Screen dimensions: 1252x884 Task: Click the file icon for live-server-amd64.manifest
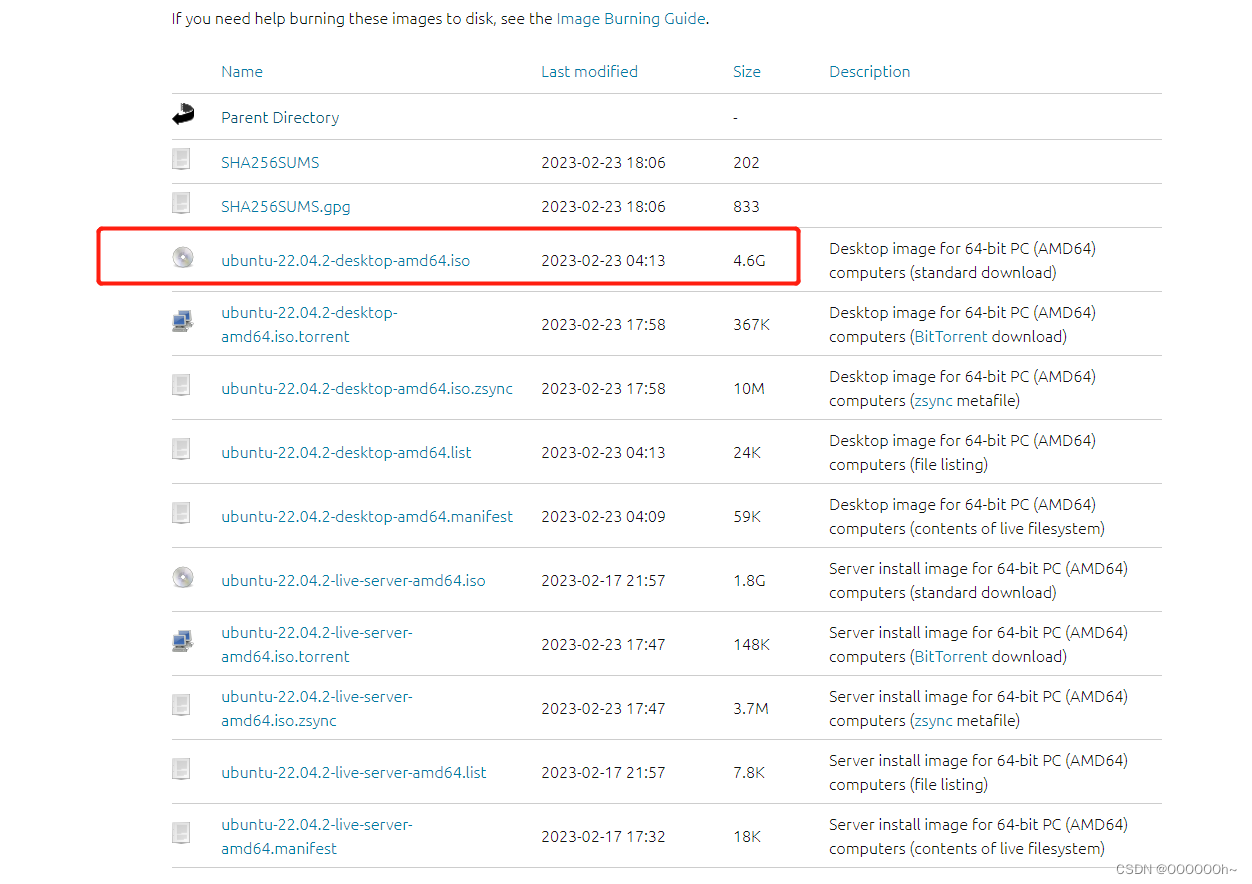click(x=181, y=833)
